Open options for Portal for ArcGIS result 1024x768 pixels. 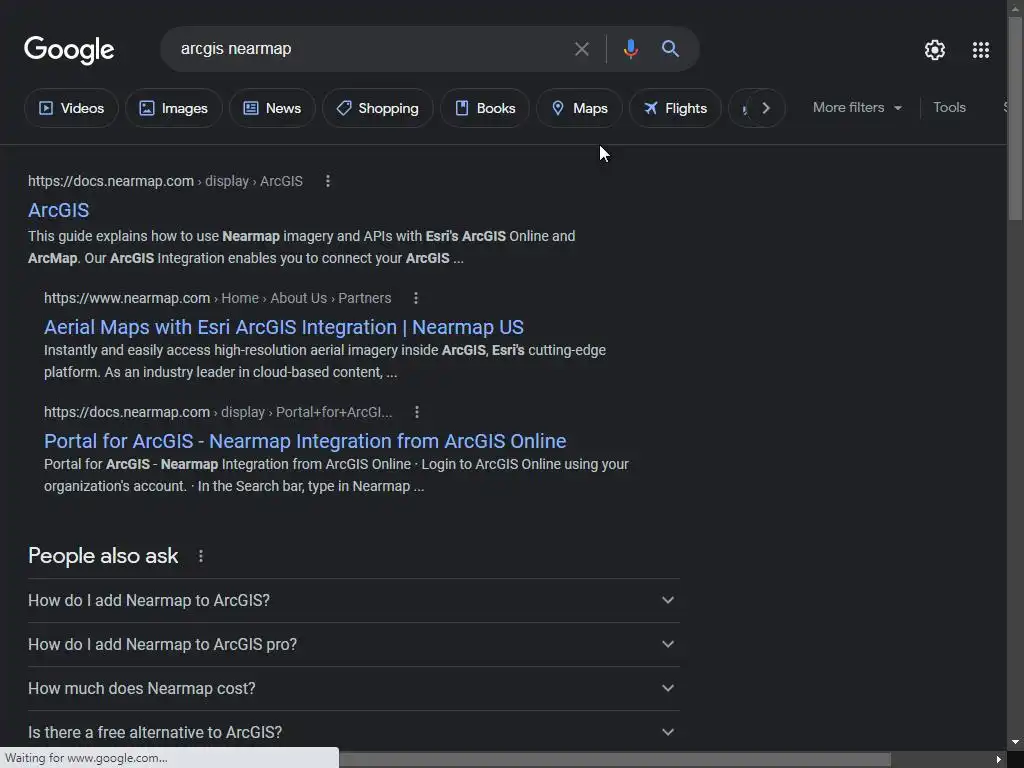click(x=417, y=412)
